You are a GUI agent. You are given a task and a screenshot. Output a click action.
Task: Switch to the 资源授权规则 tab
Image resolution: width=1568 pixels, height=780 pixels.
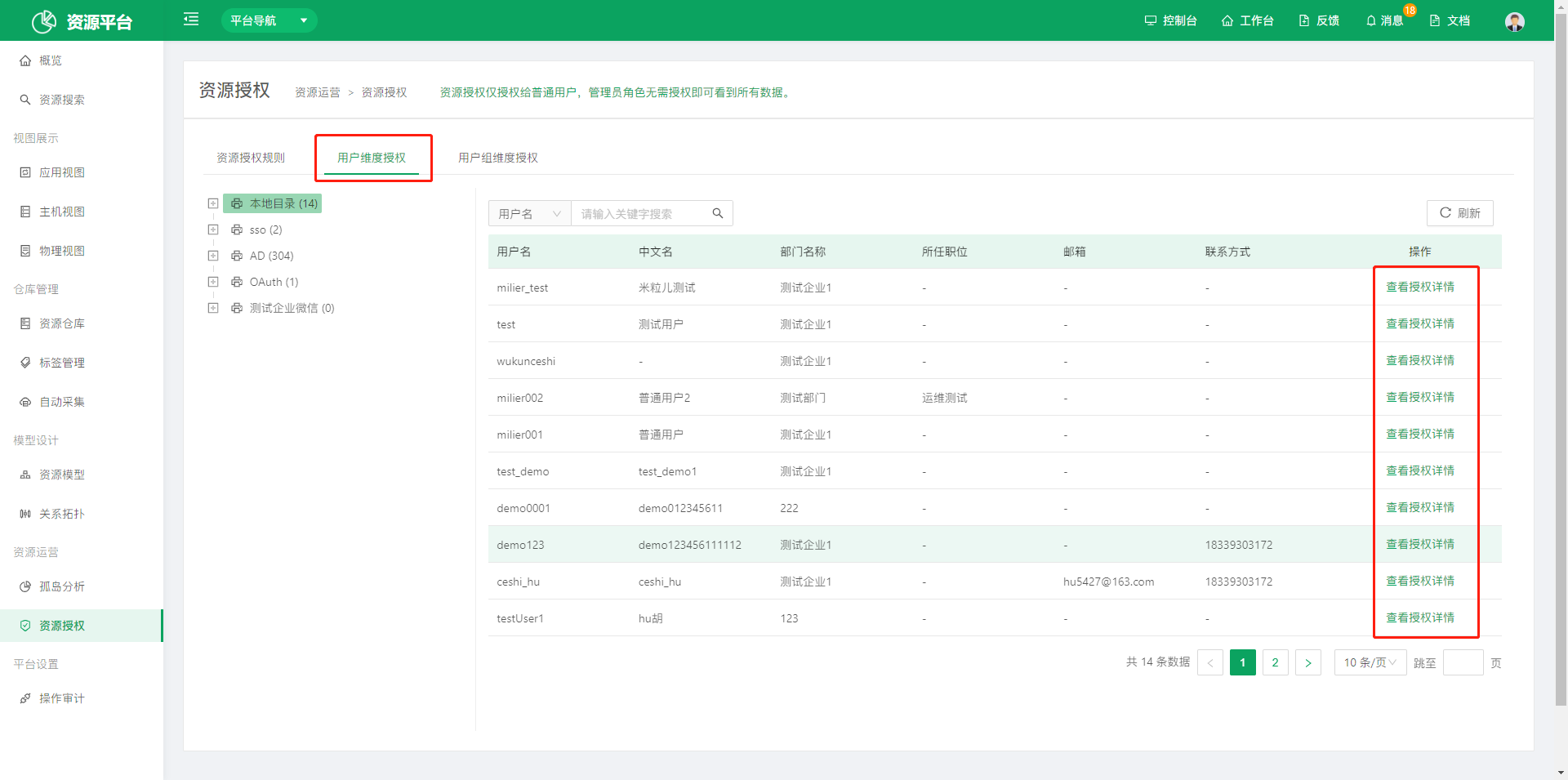tap(251, 158)
